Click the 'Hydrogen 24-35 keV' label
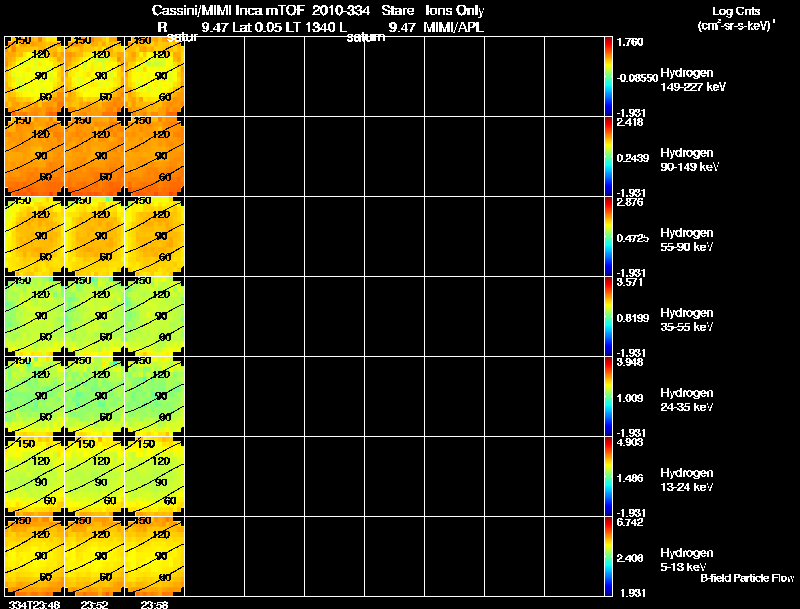This screenshot has height=609, width=800. pos(687,400)
